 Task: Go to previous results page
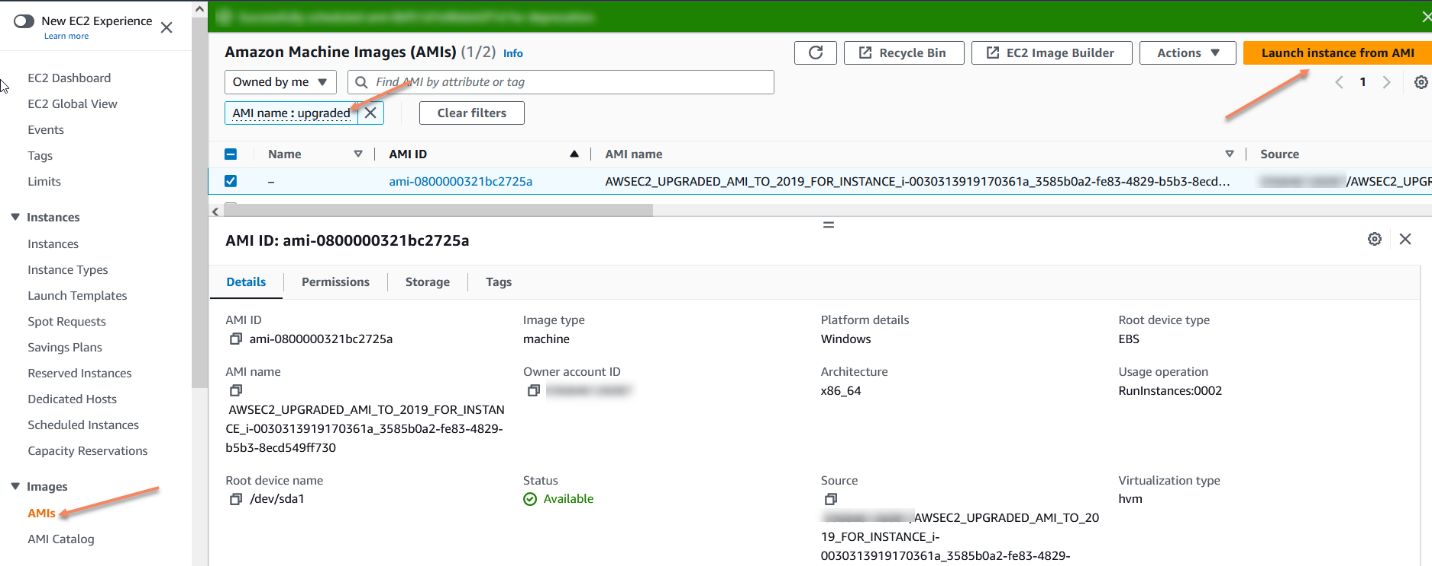tap(1339, 82)
